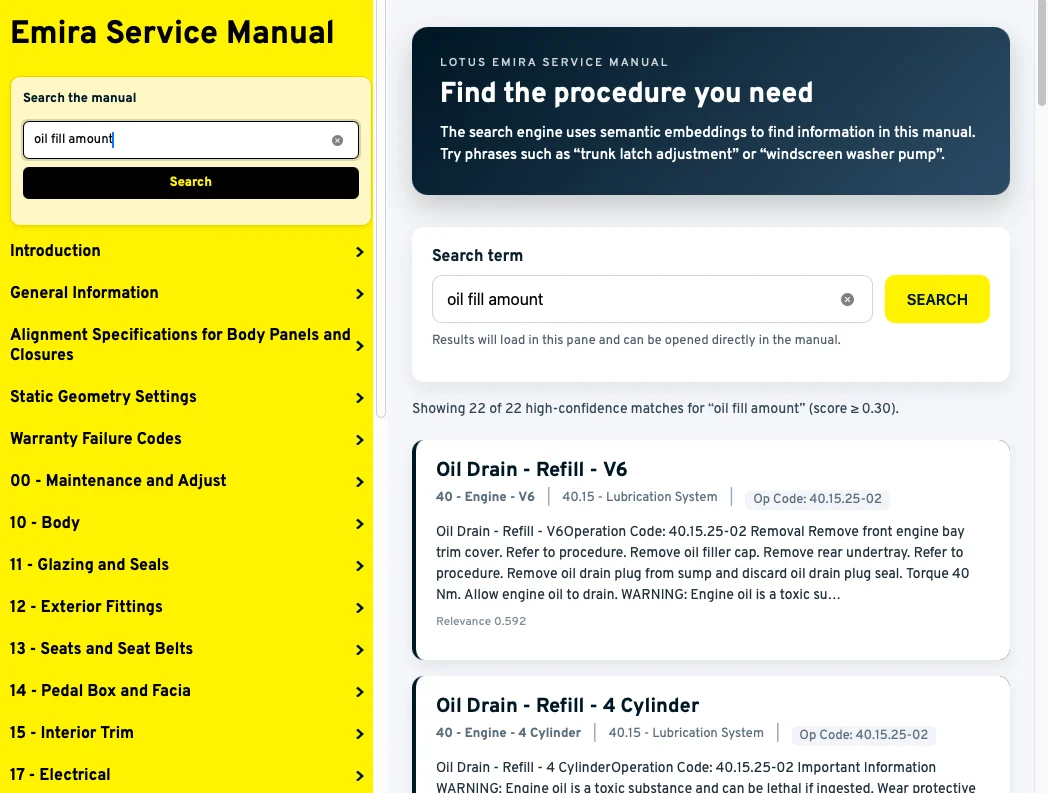
Task: Click the sidebar vertical scrollbar
Action: (x=380, y=200)
